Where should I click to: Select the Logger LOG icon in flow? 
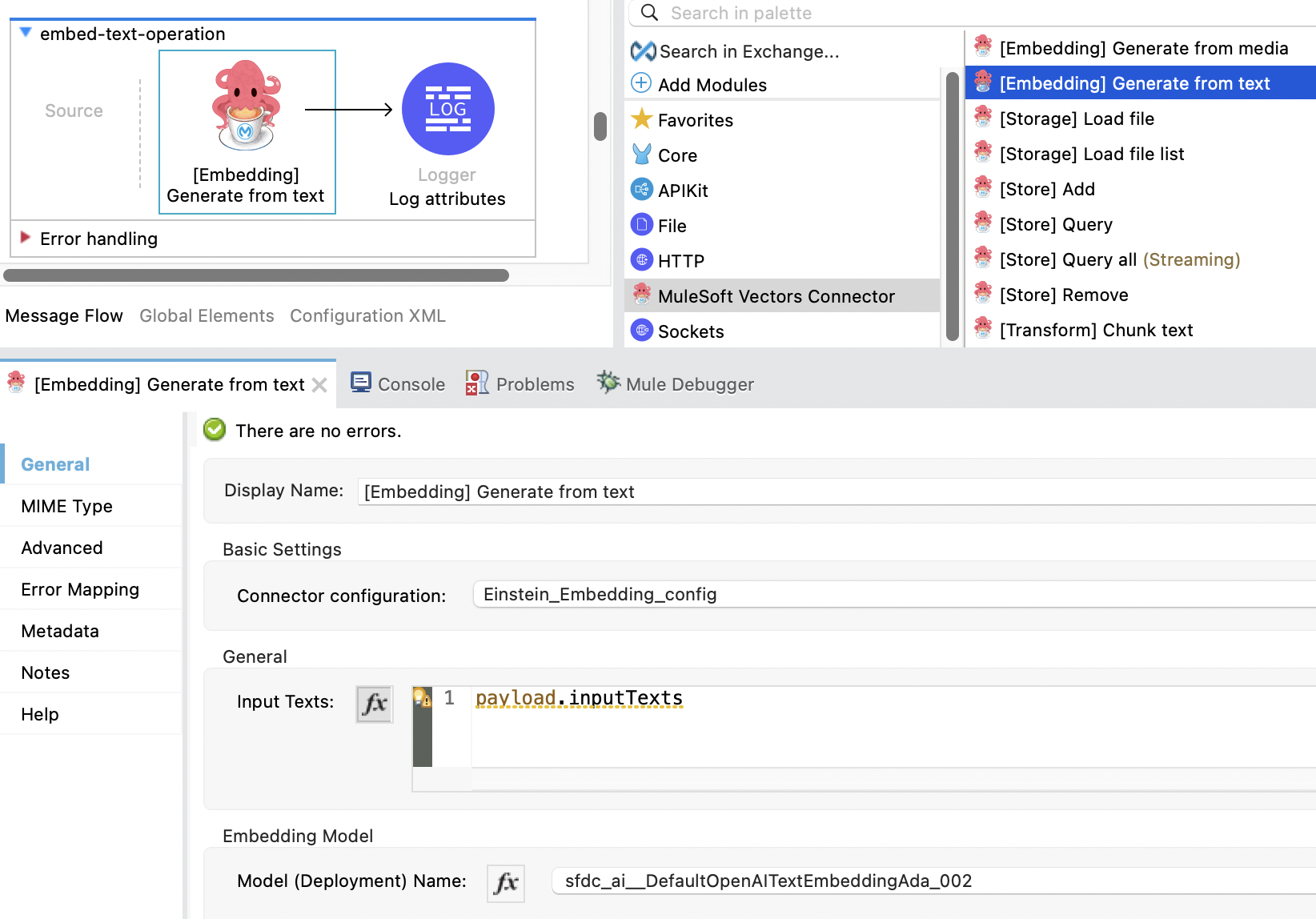click(x=447, y=109)
